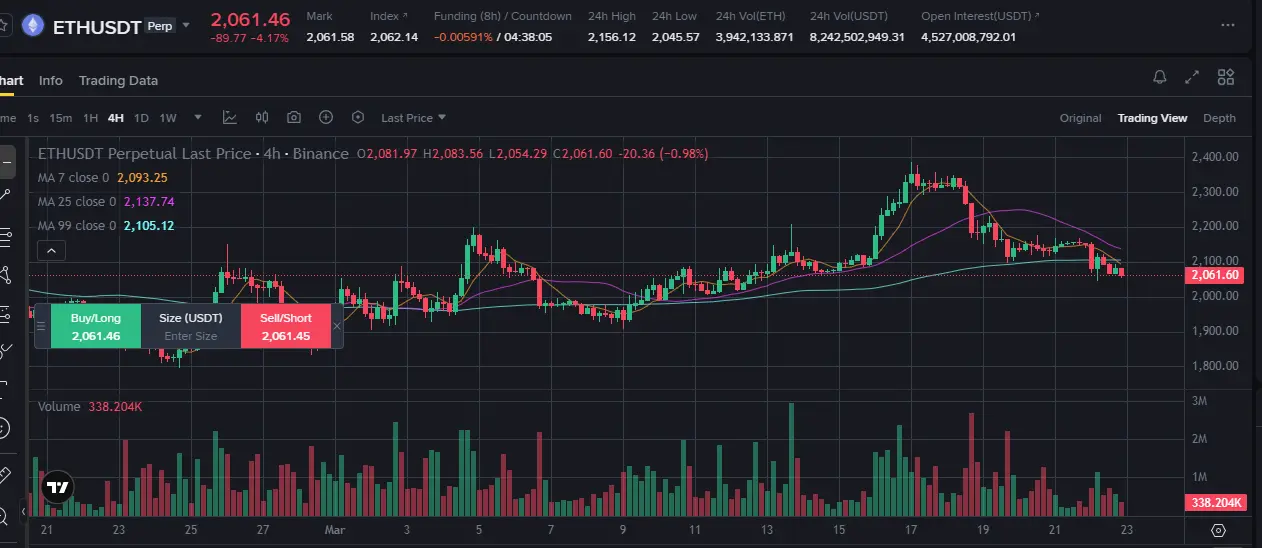Expand more time intervals dropdown arrow
1262x548 pixels.
pos(198,118)
